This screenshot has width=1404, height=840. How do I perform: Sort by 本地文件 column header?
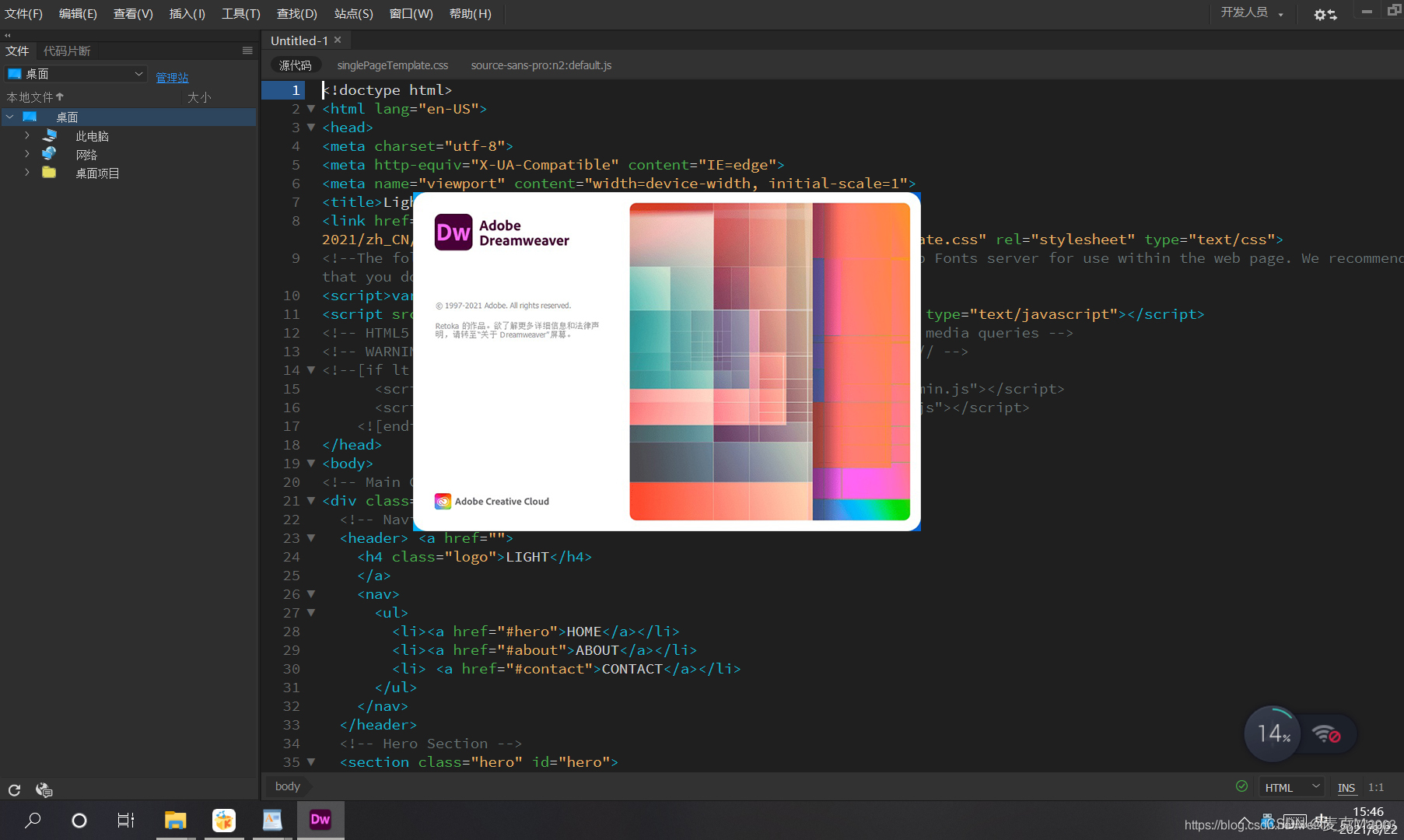click(x=36, y=97)
